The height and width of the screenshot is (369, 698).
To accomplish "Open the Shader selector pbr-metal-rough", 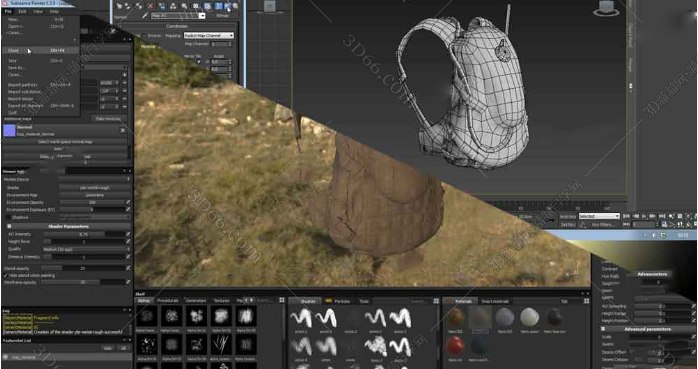I will point(93,188).
